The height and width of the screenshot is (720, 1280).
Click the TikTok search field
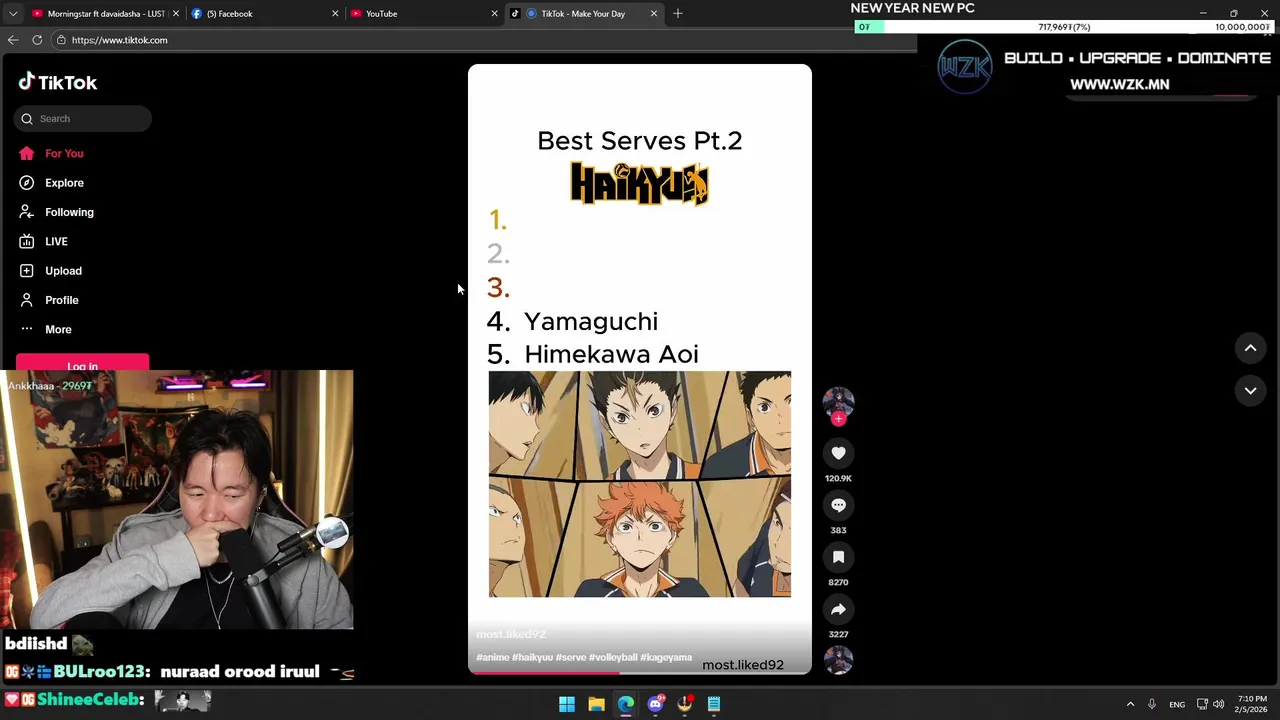click(83, 119)
